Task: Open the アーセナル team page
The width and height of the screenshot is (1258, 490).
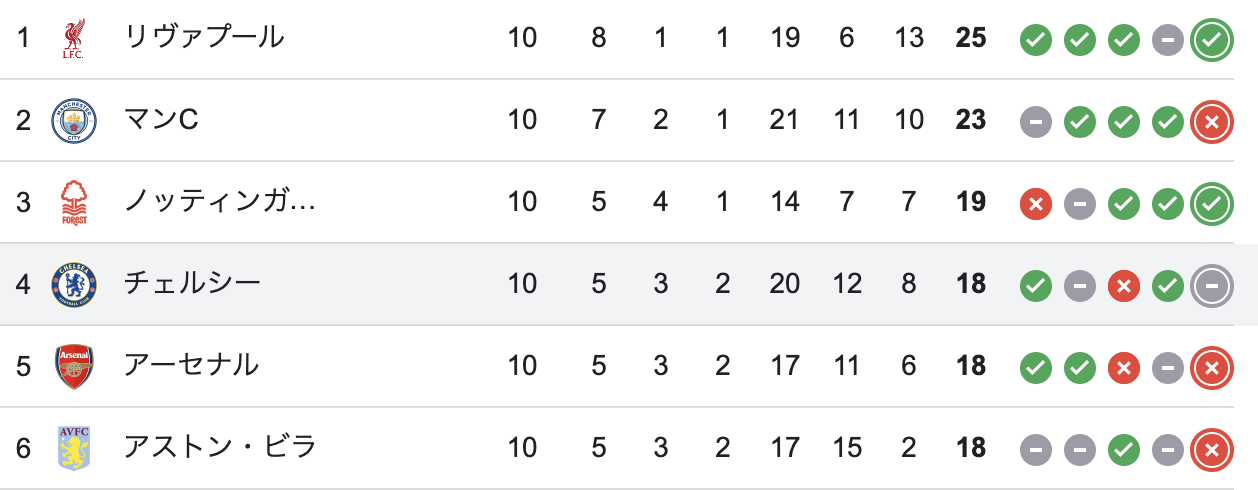Action: (191, 366)
